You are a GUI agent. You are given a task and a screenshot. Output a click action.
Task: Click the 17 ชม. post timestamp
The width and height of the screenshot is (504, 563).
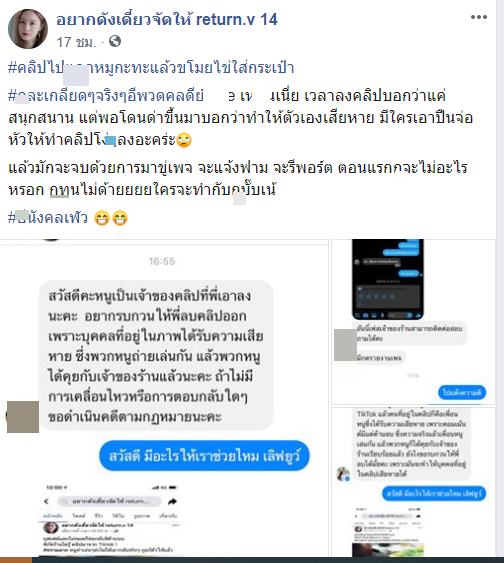(x=76, y=42)
